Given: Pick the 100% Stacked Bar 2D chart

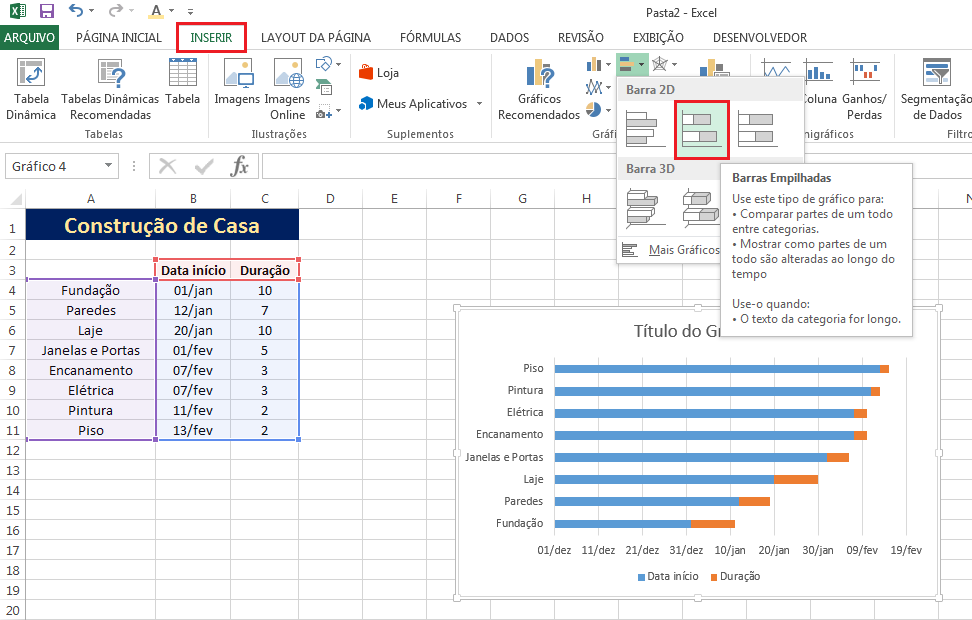Looking at the screenshot, I should [x=757, y=129].
